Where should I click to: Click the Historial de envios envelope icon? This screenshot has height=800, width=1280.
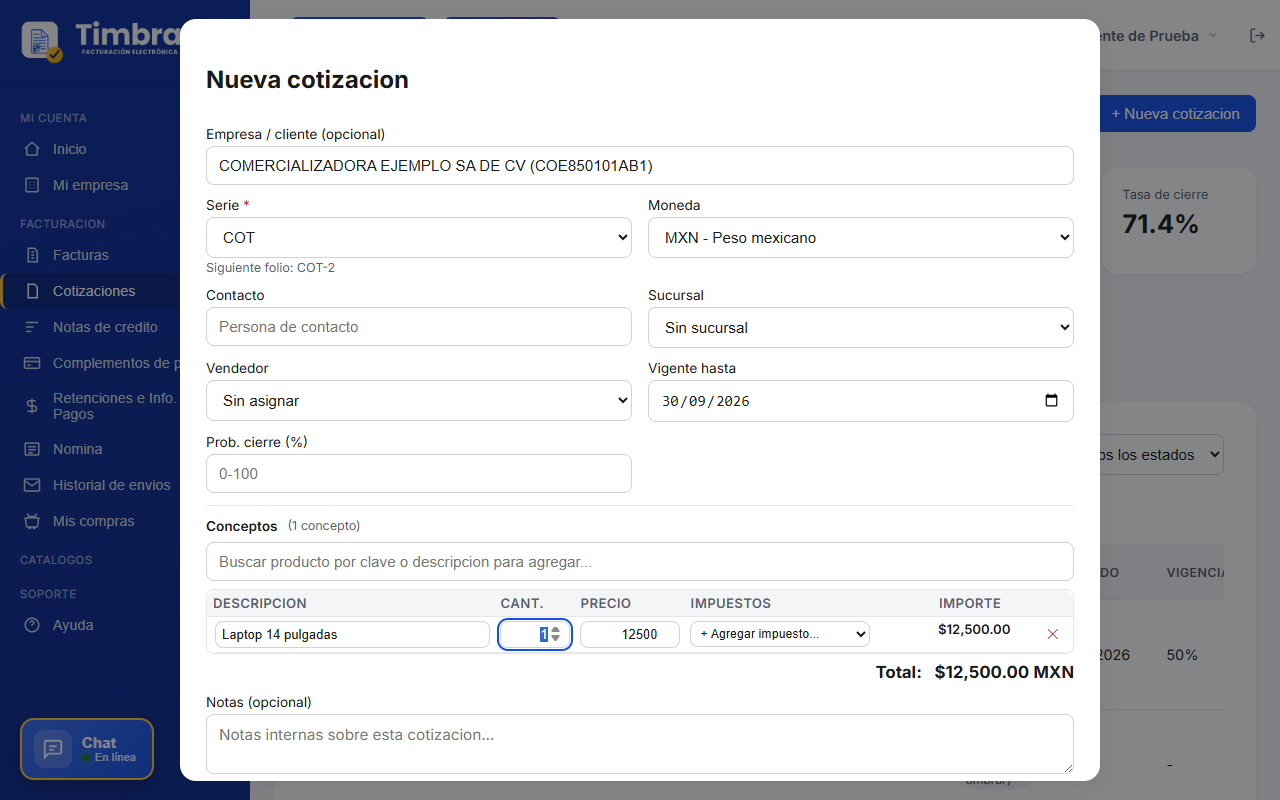(x=32, y=485)
